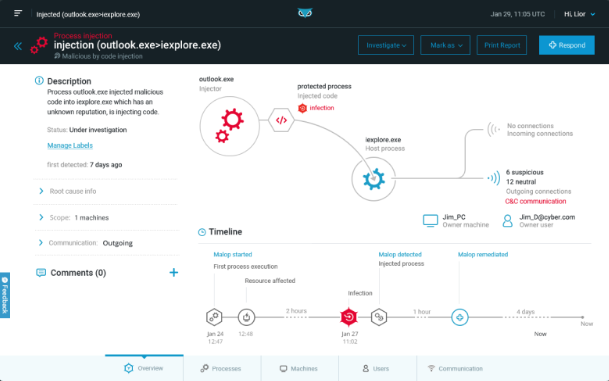Viewport: 609px width, 381px height.
Task: Open the Investigate dropdown
Action: tap(386, 45)
